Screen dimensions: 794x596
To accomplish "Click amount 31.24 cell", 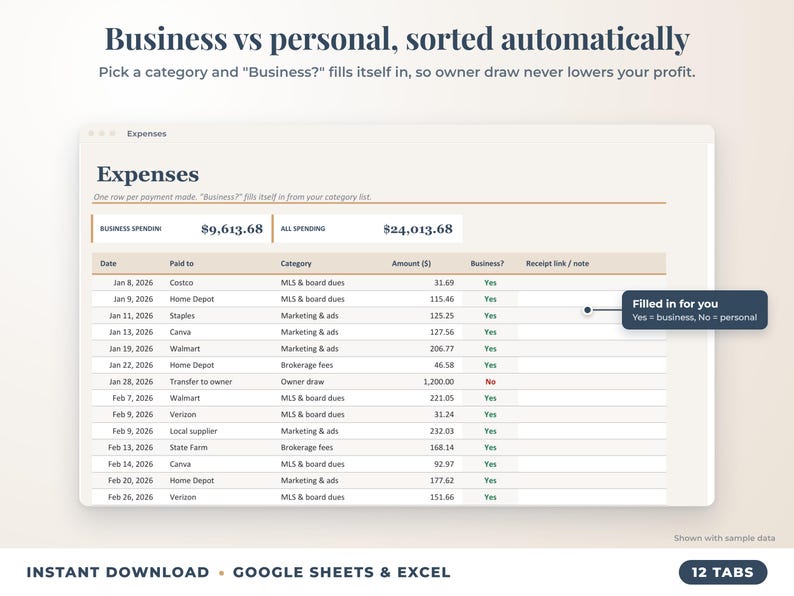I will point(444,414).
